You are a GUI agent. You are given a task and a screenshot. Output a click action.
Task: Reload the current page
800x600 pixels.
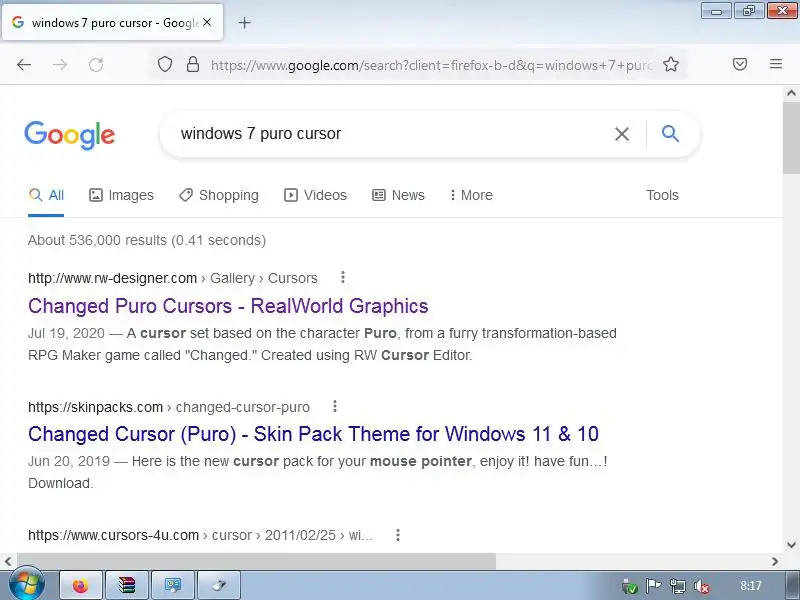click(96, 65)
